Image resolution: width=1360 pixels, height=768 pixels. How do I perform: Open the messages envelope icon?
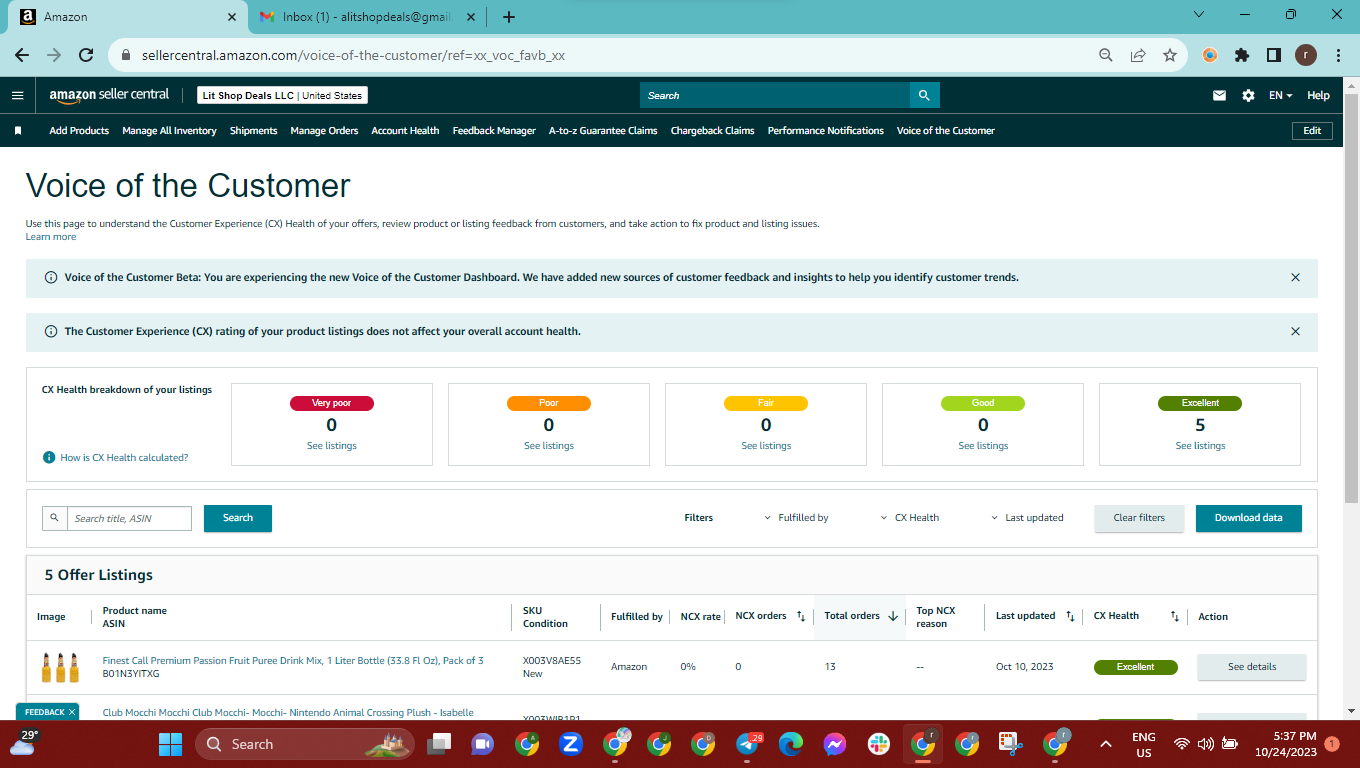click(1219, 96)
